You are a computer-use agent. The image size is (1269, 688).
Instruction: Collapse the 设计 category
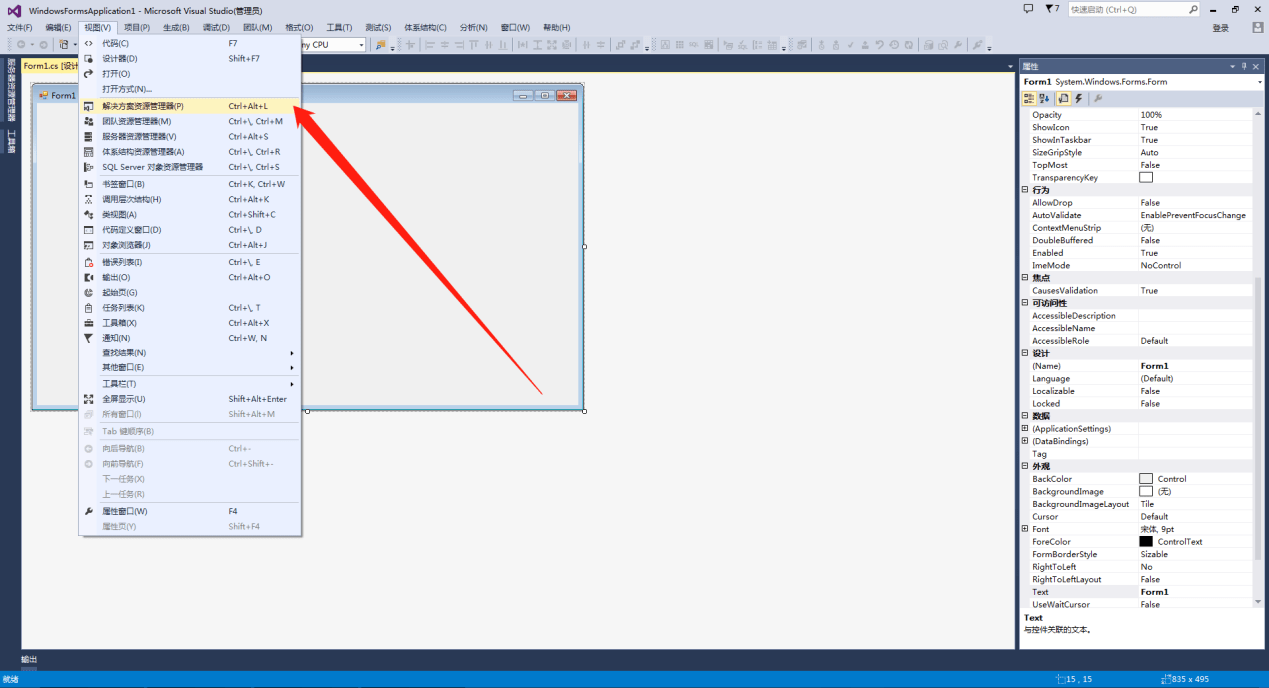[x=1025, y=353]
